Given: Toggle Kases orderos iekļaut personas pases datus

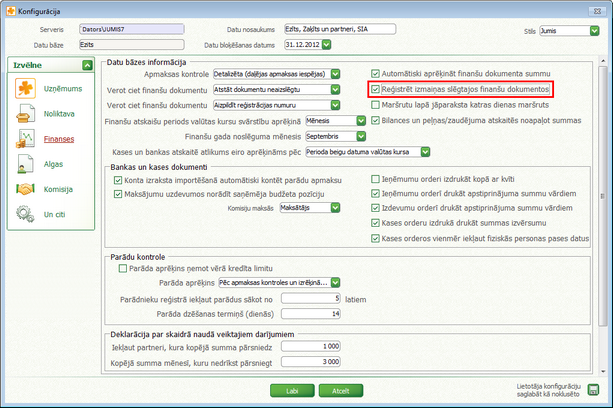Looking at the screenshot, I should pyautogui.click(x=375, y=238).
